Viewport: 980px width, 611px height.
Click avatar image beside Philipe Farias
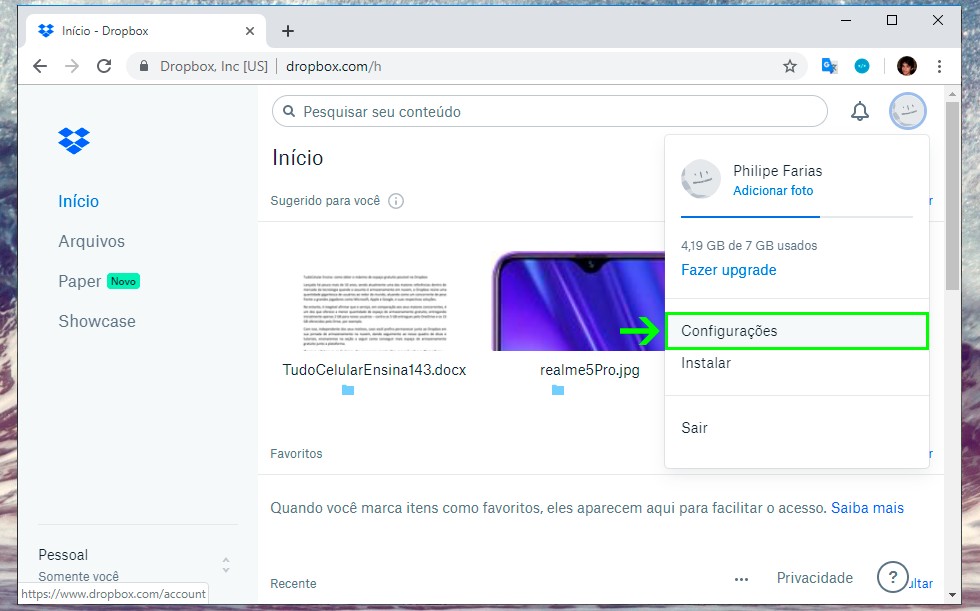point(701,179)
